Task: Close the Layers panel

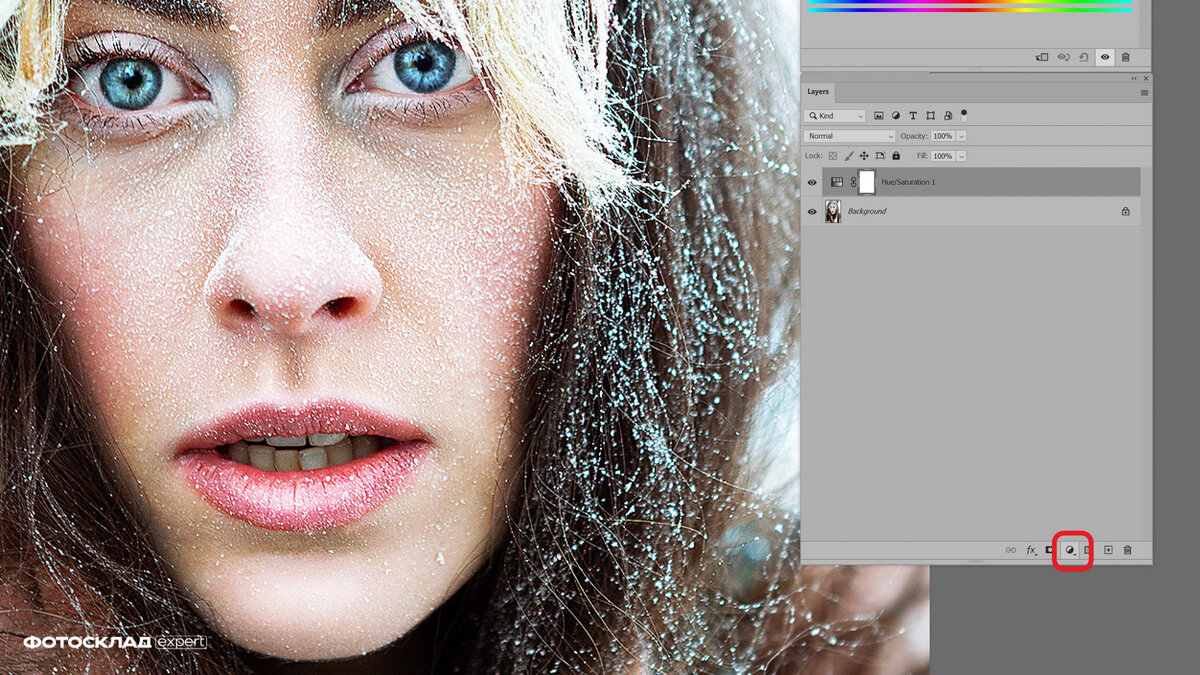Action: pos(1146,78)
